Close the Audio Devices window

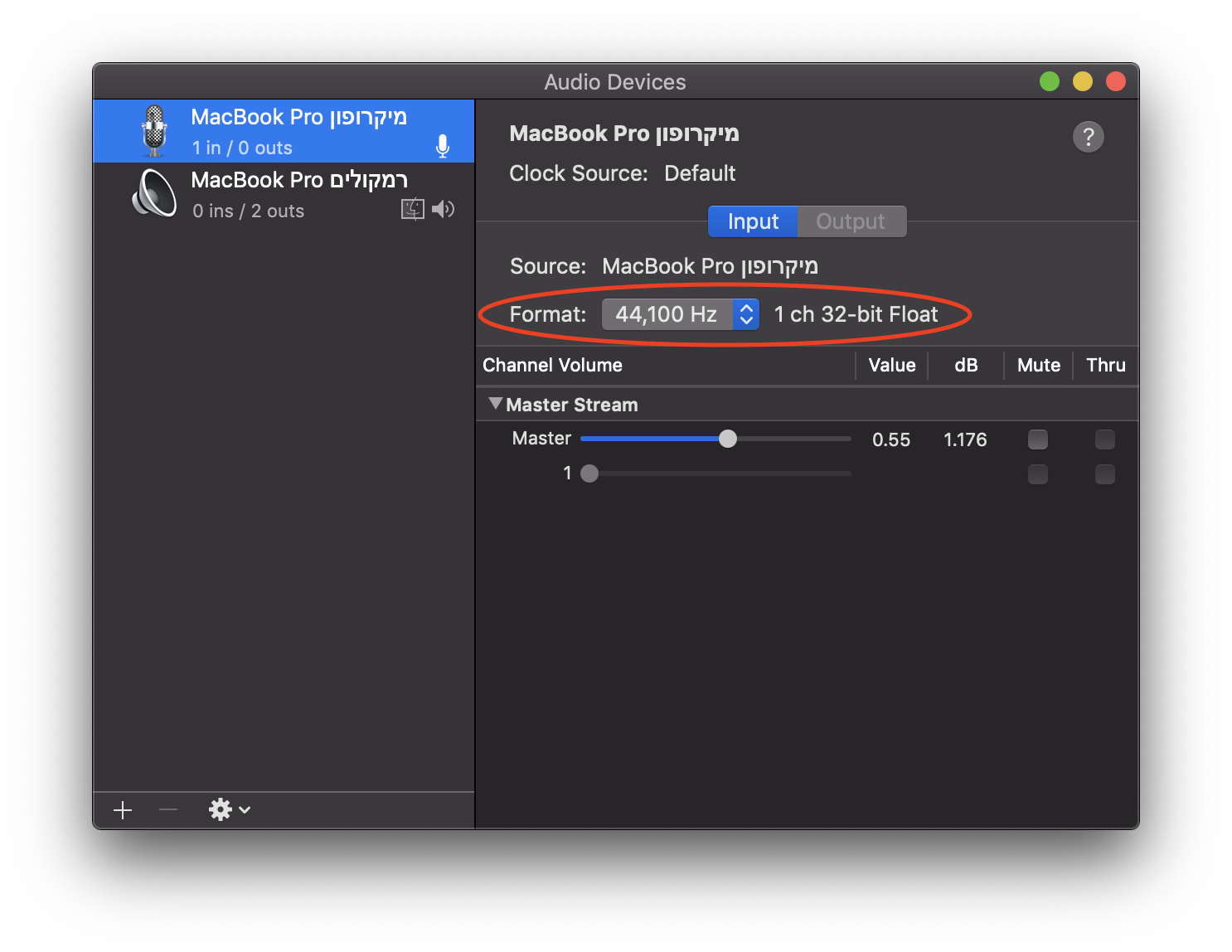click(1116, 81)
